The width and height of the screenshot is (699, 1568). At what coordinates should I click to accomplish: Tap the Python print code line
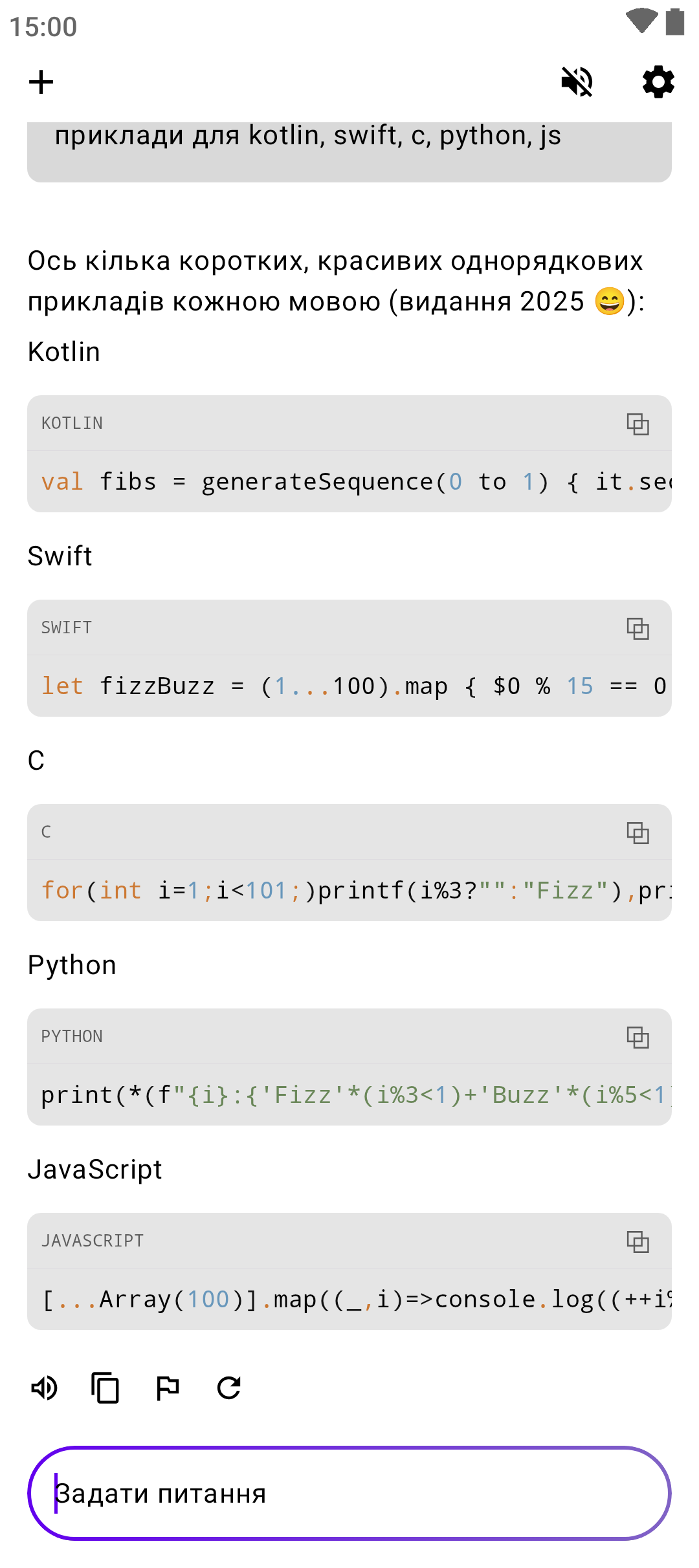pyautogui.click(x=349, y=1095)
